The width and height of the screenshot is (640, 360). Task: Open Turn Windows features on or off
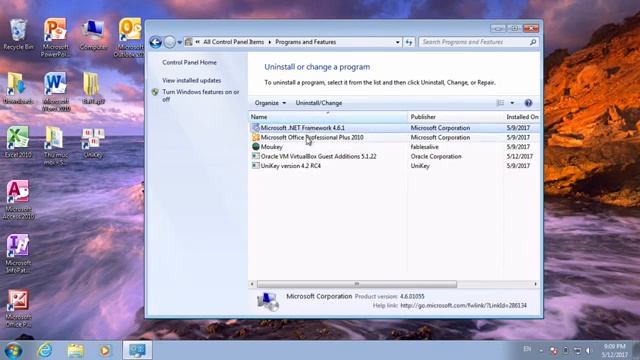click(200, 96)
